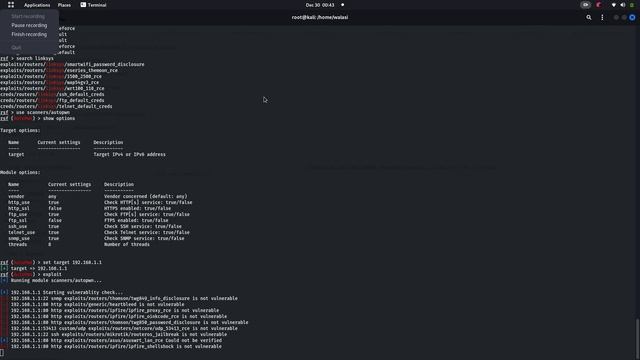Click 'Target IPv4 or IPv6 address' description
The height and width of the screenshot is (360, 640).
click(129, 154)
